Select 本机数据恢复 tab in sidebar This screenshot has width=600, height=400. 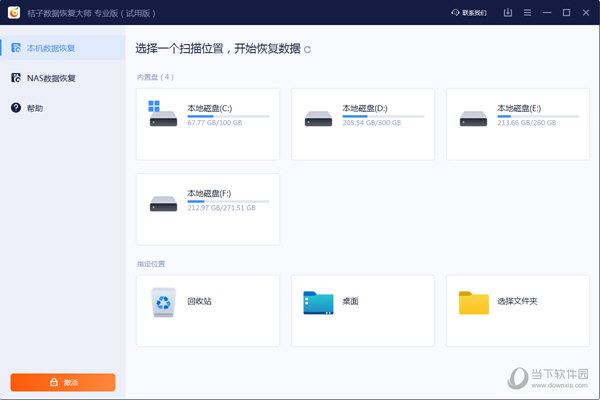point(50,48)
